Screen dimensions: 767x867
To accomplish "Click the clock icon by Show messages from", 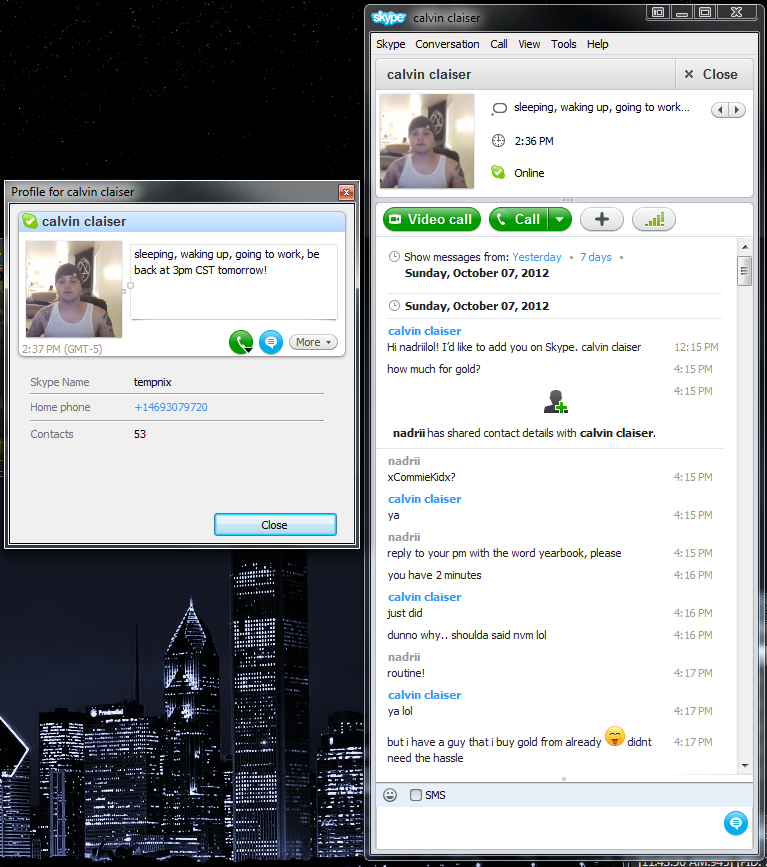I will (x=394, y=257).
